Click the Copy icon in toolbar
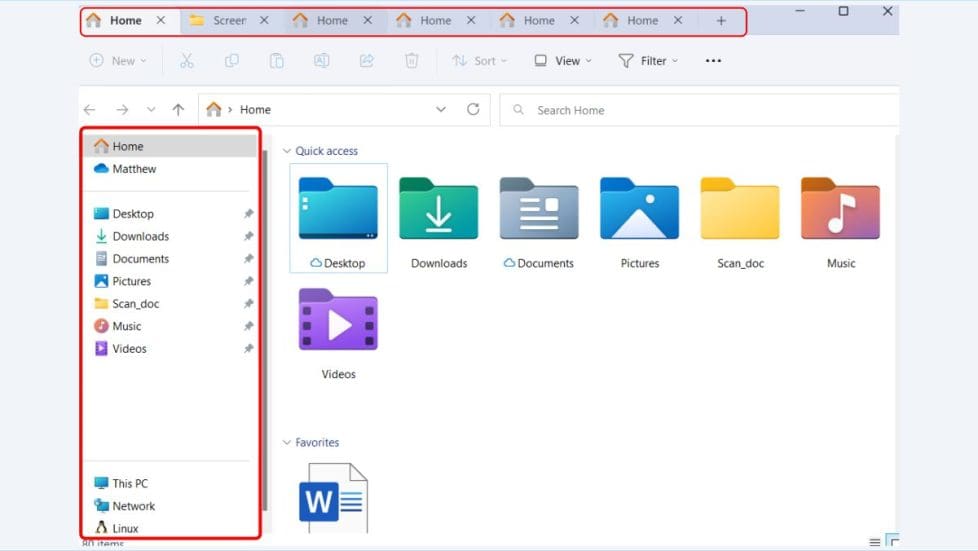This screenshot has height=551, width=978. pyautogui.click(x=232, y=61)
